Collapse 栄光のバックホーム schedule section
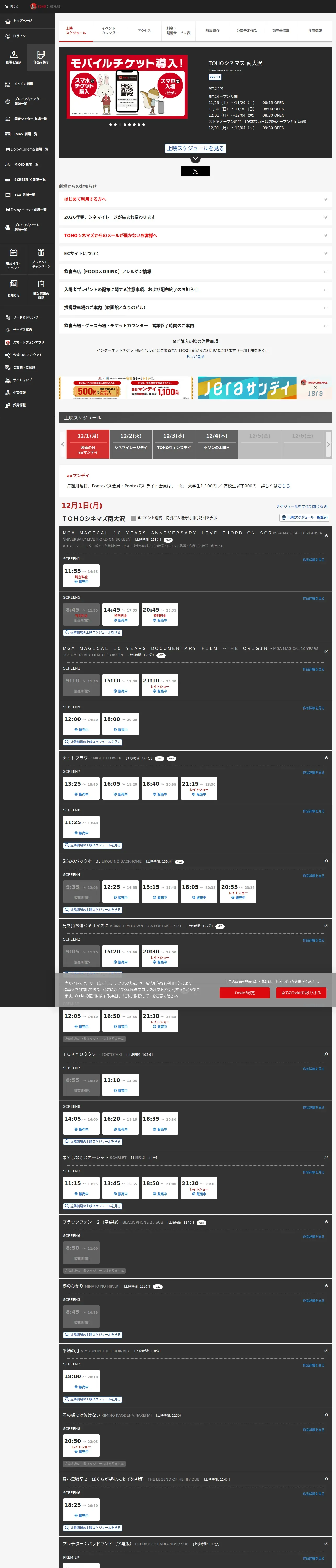 326,861
